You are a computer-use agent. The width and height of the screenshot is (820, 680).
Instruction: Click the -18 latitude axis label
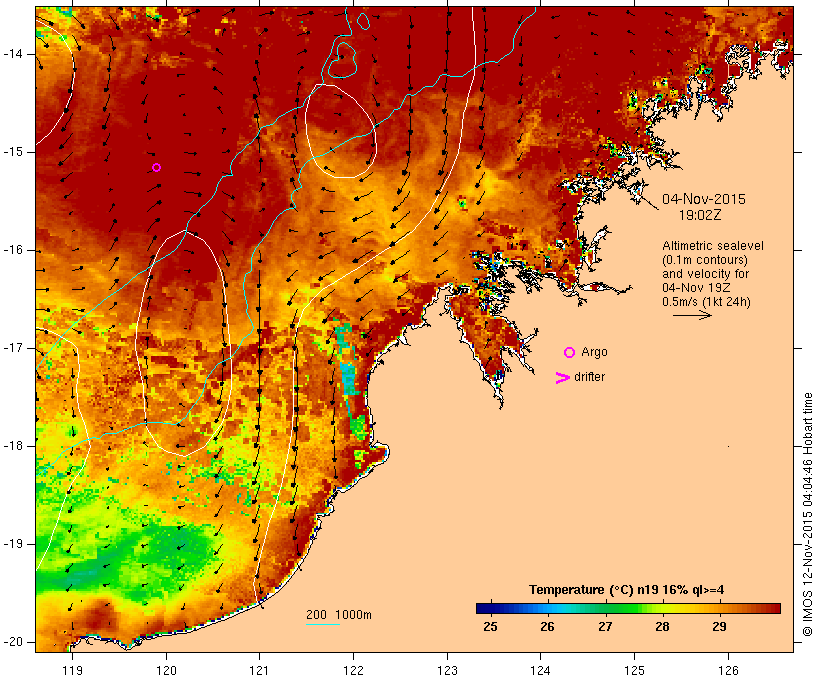(x=13, y=446)
